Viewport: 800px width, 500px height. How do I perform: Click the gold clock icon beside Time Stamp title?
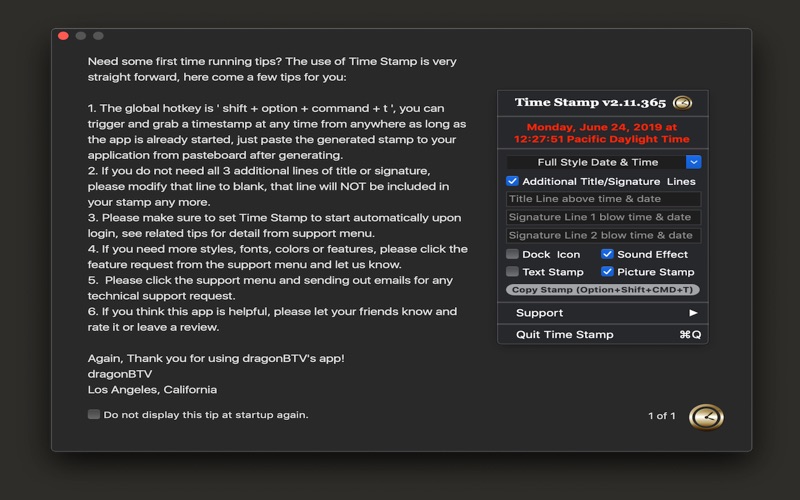[x=682, y=103]
